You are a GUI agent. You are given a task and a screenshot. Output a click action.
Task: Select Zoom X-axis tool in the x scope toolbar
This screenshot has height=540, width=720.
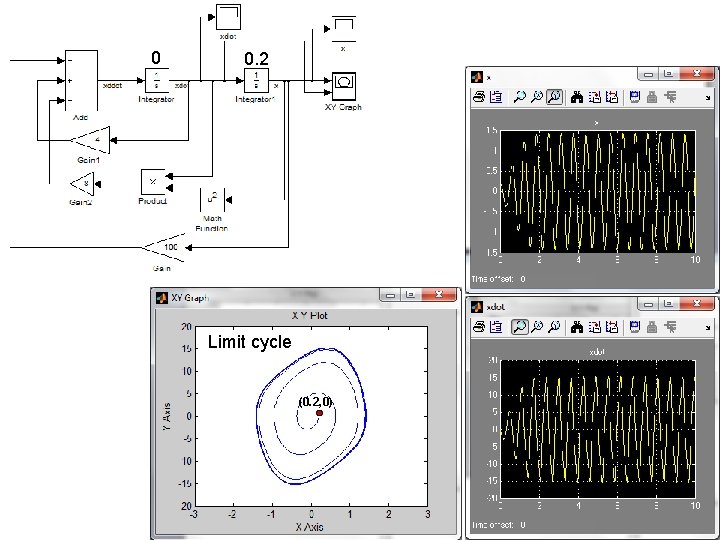point(536,97)
